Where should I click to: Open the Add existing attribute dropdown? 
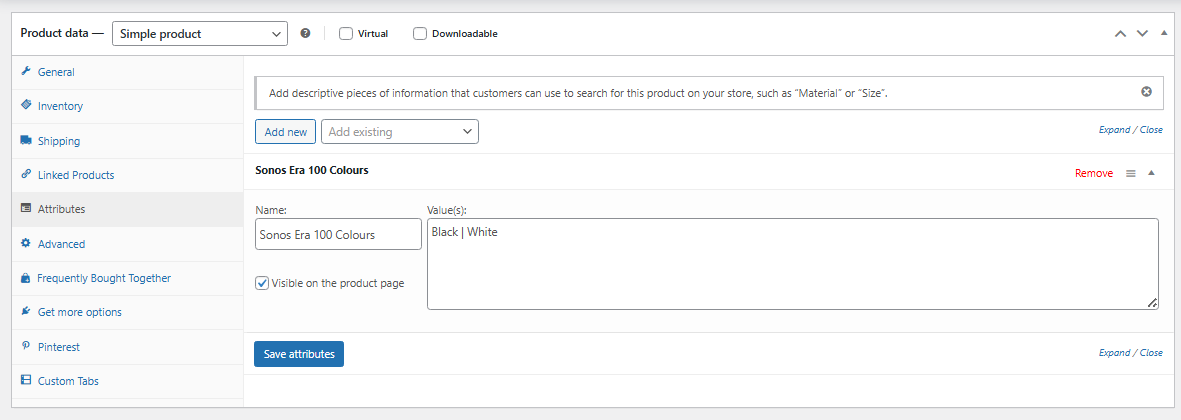coord(400,132)
